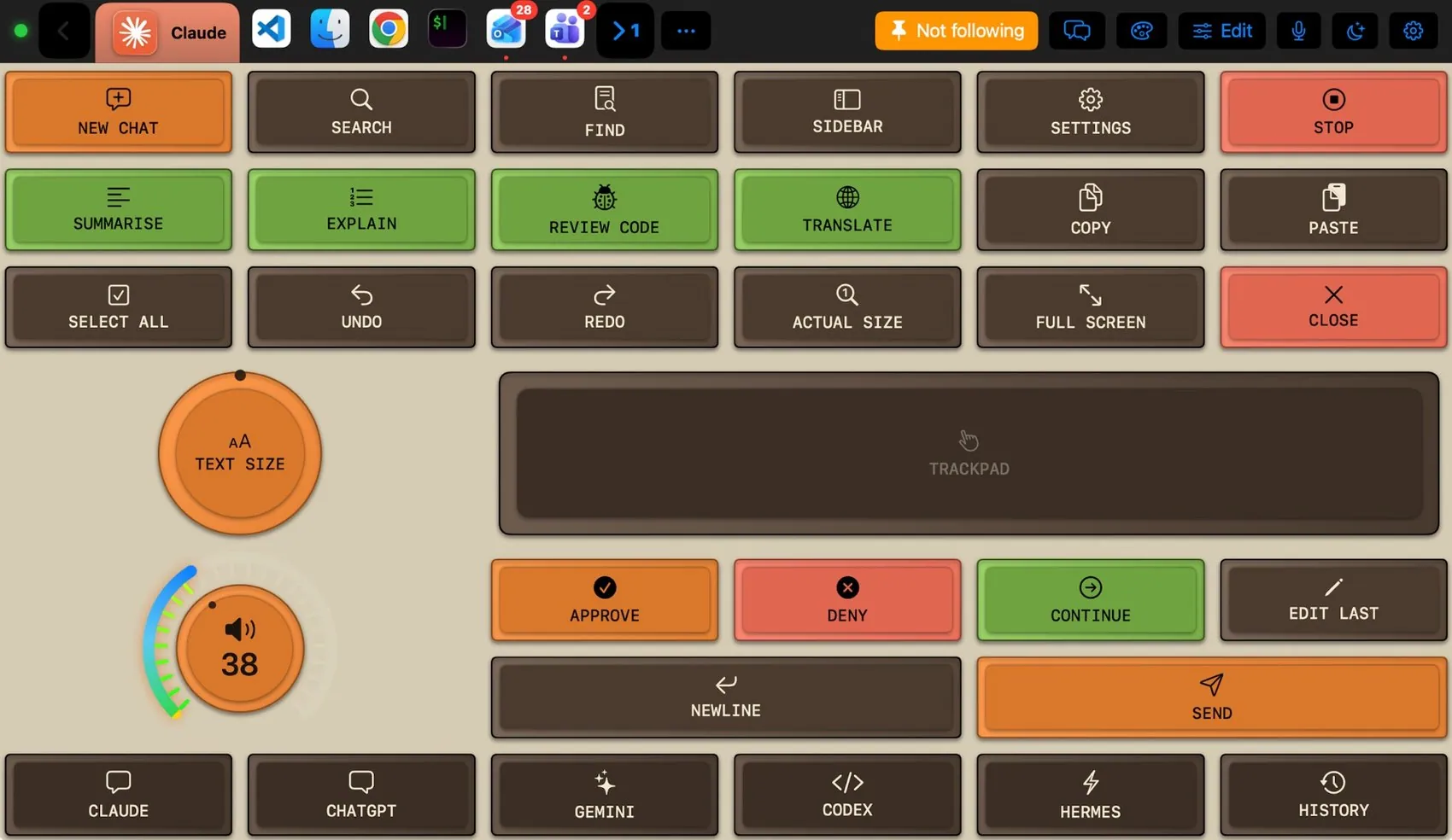Go back with the left chevron
The width and height of the screenshot is (1452, 840).
coord(63,32)
